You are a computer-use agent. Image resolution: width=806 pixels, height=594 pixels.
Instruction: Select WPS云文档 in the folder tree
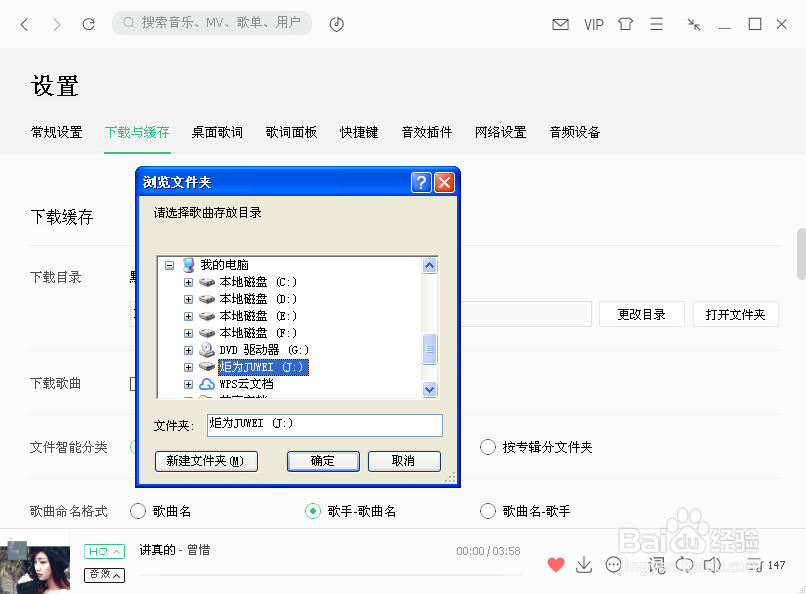[246, 384]
